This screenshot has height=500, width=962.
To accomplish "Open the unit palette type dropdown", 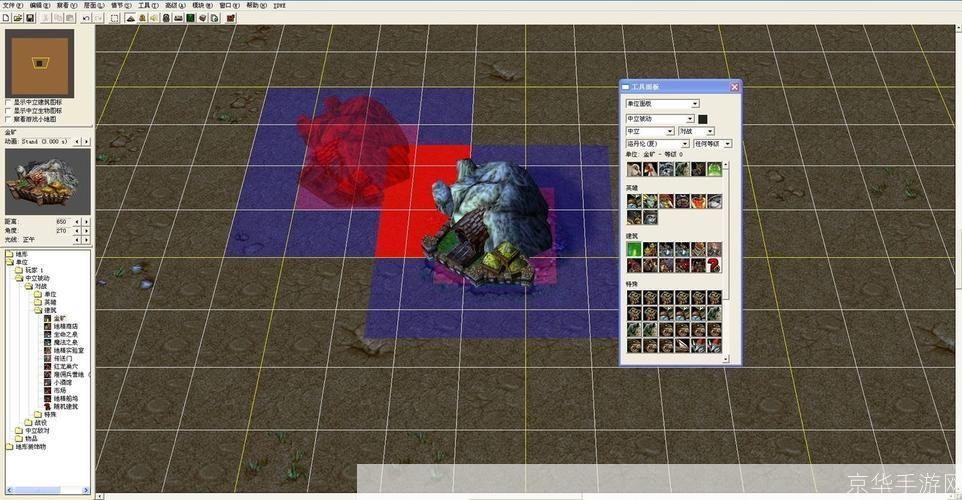I will click(x=662, y=104).
